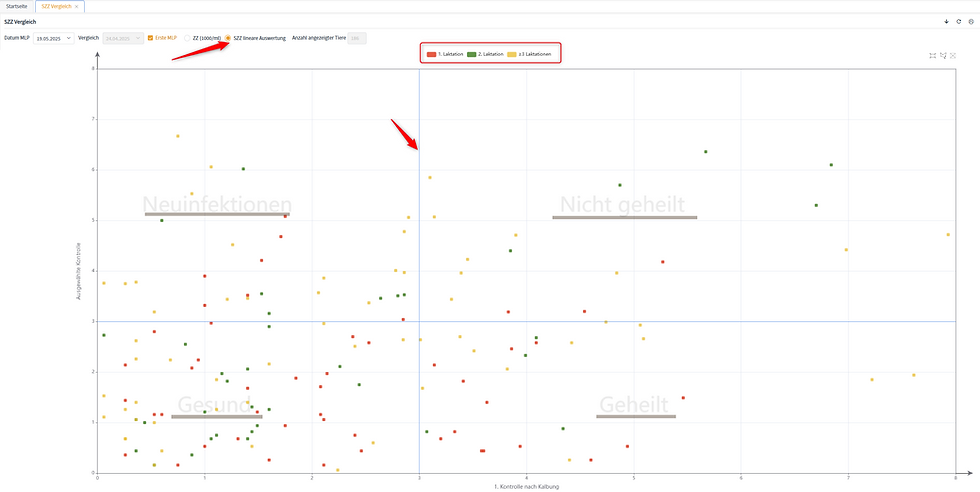Select the ZZ (1000/ml) radio button

[x=187, y=38]
